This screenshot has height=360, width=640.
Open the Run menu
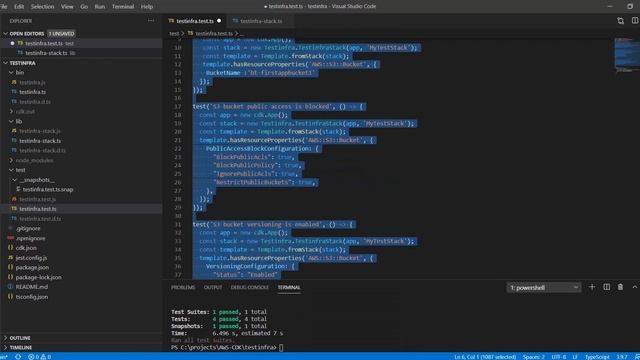coord(100,7)
